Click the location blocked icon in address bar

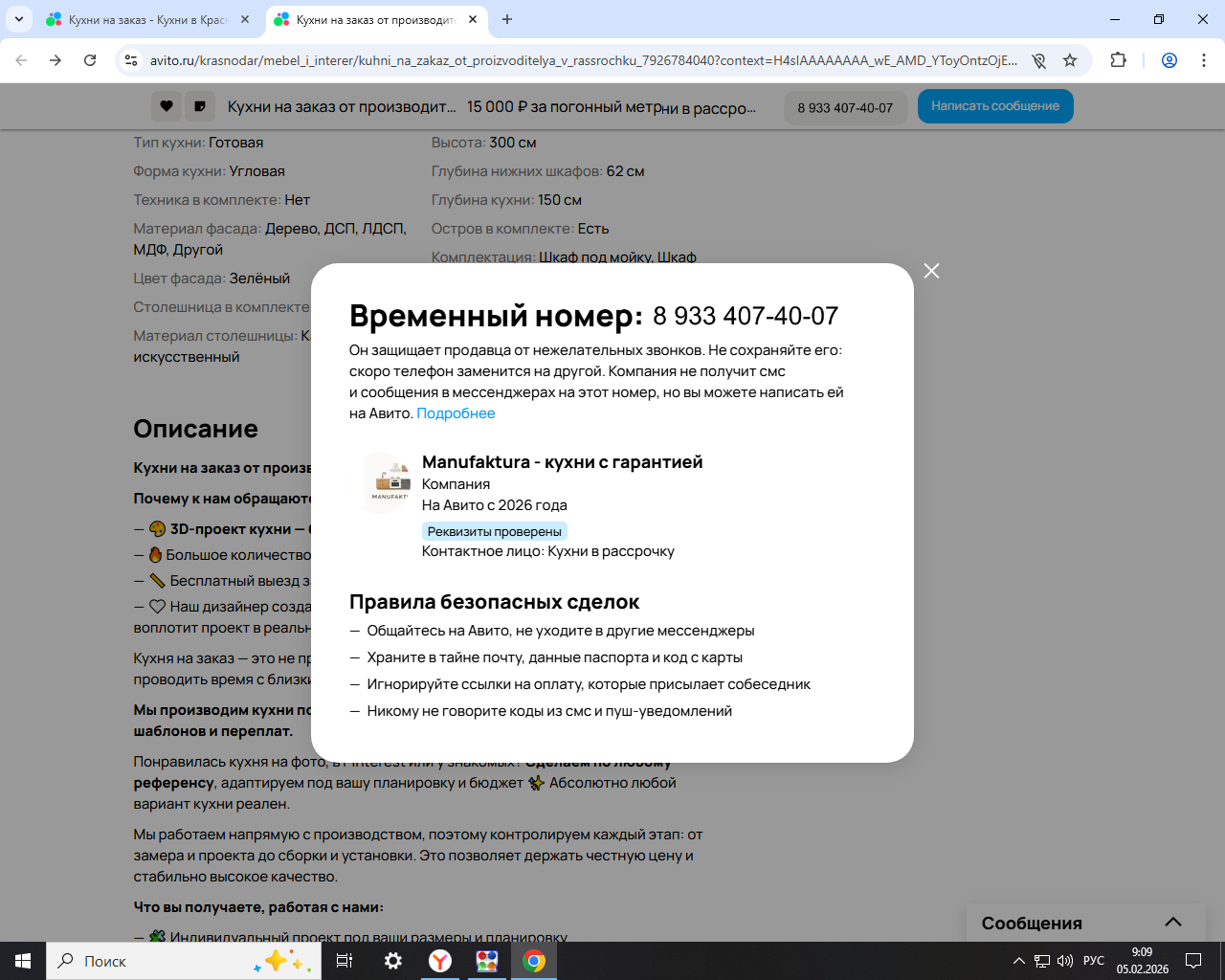[x=1038, y=60]
